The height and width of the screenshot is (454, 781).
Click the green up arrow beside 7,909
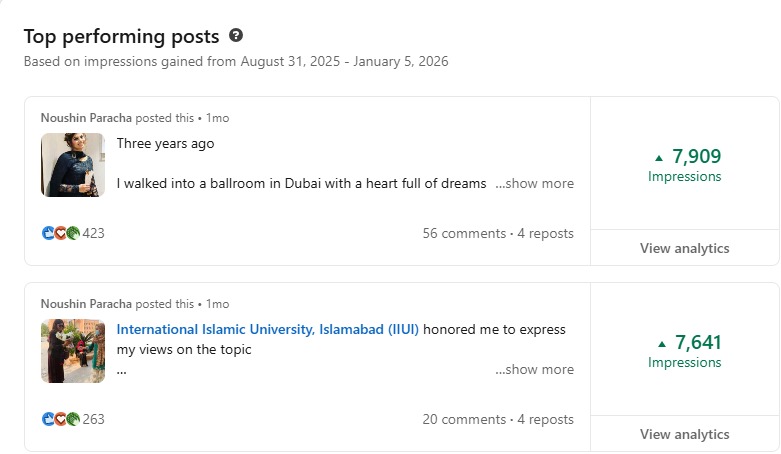point(659,157)
